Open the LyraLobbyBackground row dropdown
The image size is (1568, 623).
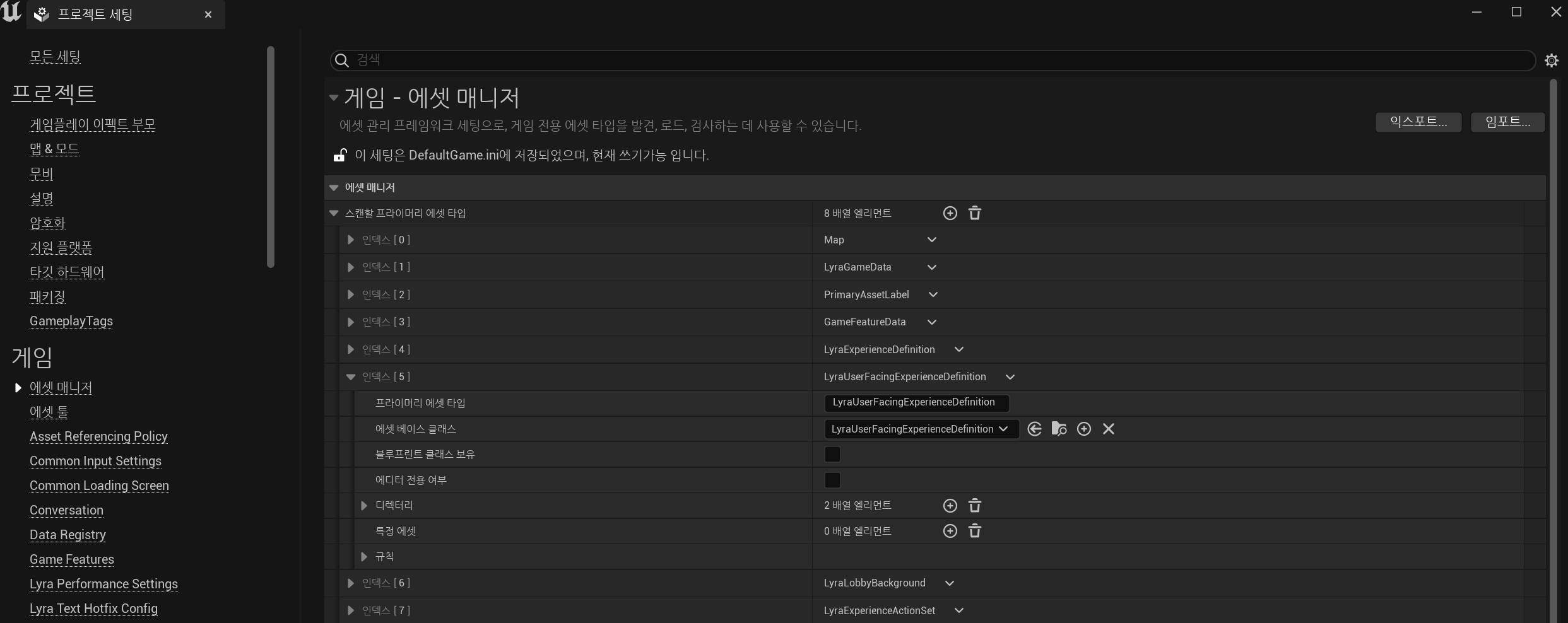pos(950,583)
